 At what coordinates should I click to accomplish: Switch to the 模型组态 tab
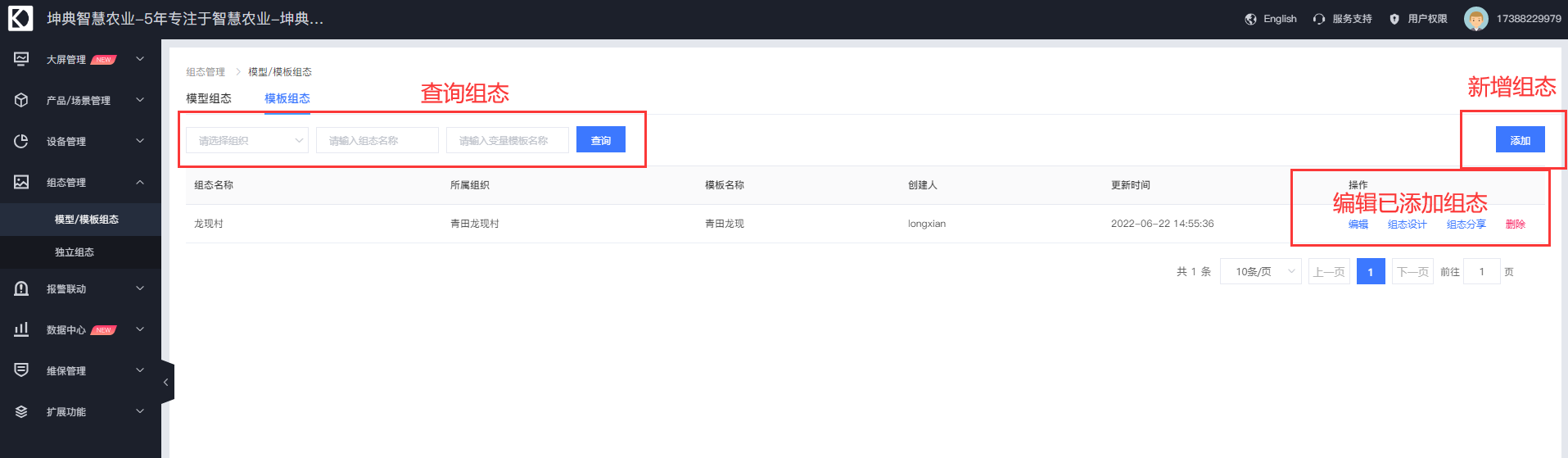(209, 98)
